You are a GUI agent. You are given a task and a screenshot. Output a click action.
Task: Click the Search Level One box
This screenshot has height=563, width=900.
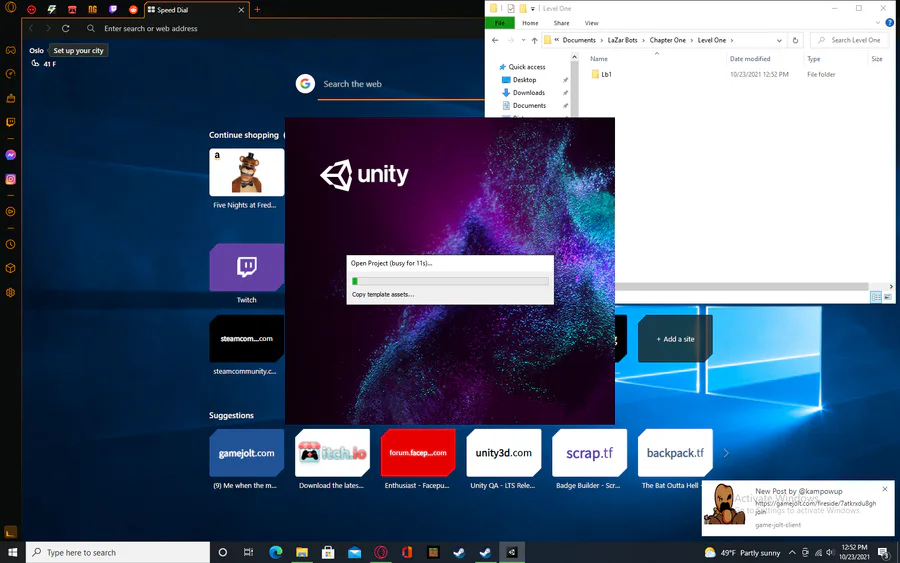[x=849, y=40]
